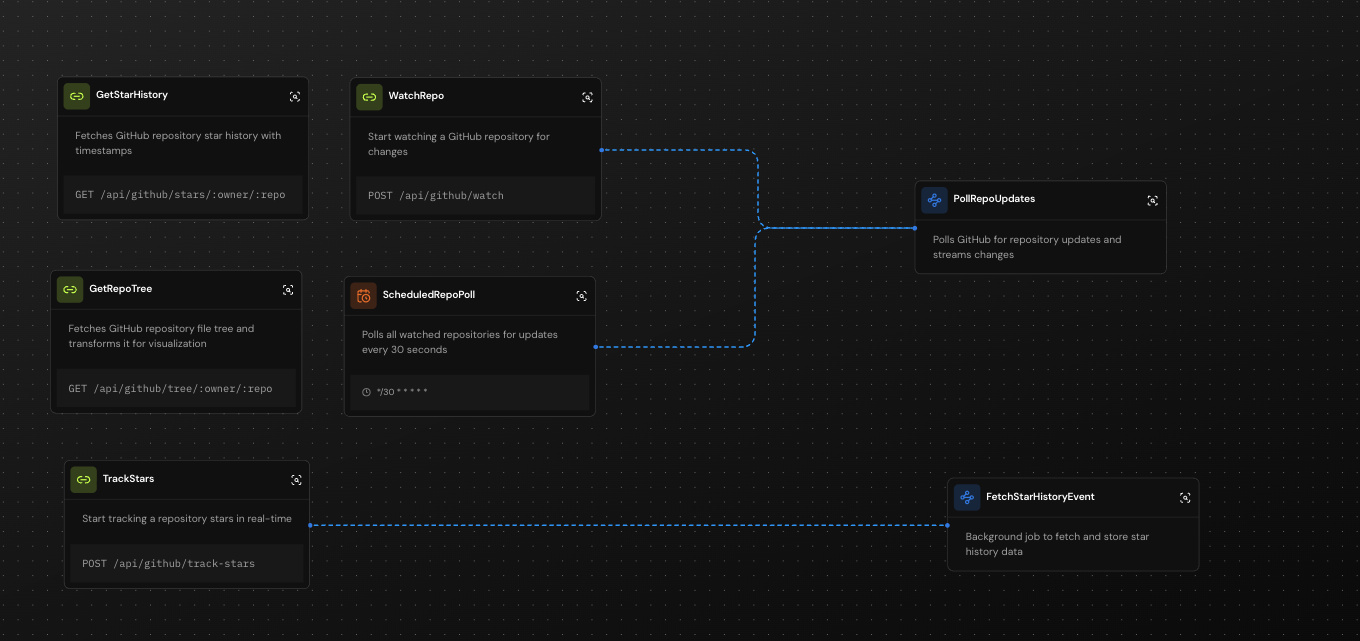The width and height of the screenshot is (1360, 641).
Task: Expand the FetchStarHistoryEvent node
Action: [1185, 497]
